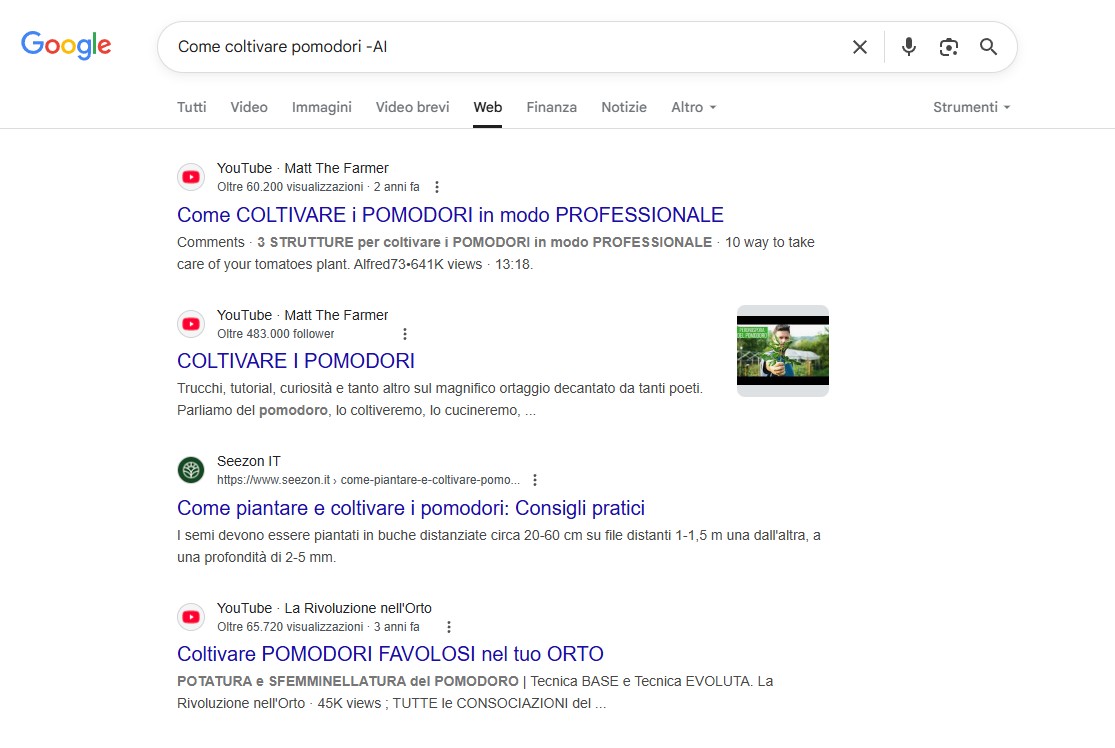Open options for the Seezon IT result
Image resolution: width=1115 pixels, height=748 pixels.
[535, 480]
